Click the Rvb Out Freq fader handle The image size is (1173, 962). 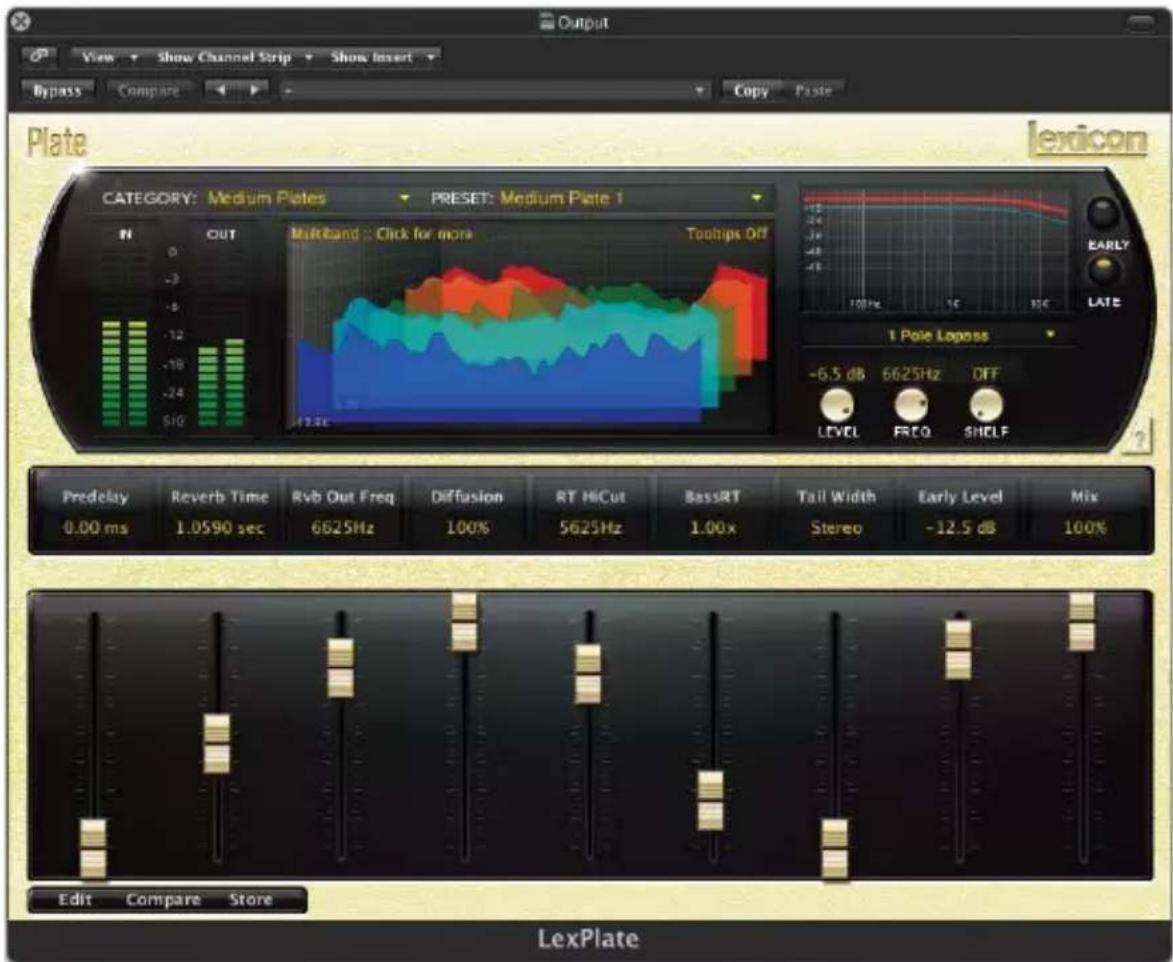click(340, 668)
